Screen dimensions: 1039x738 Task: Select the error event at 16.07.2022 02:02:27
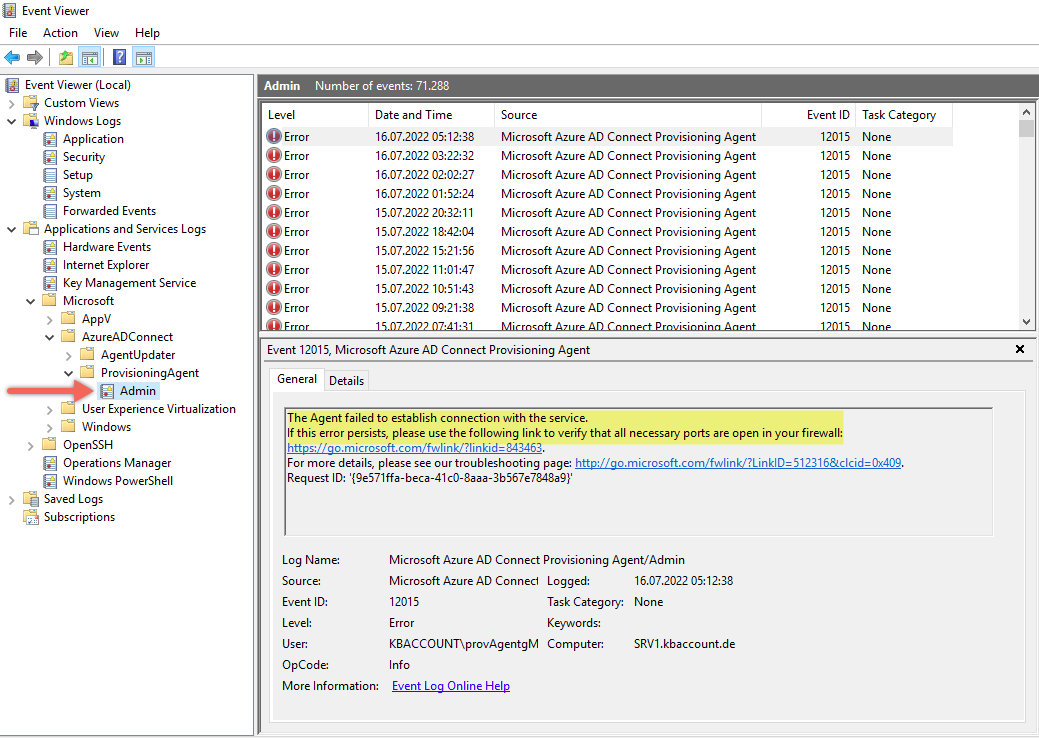(x=608, y=175)
